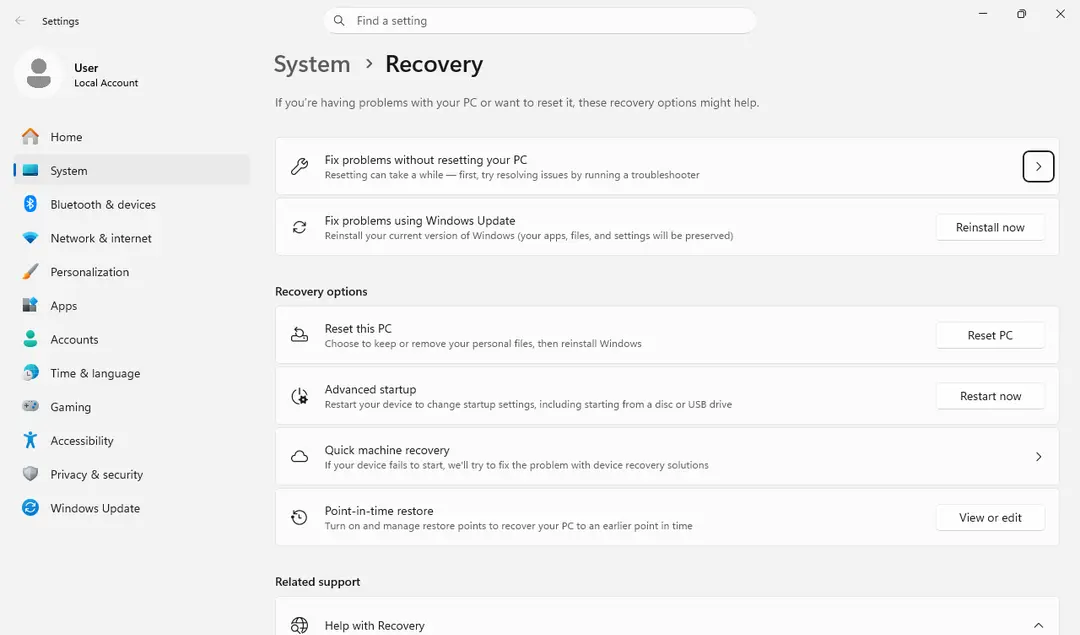Expand the Quick machine recovery chevron

coord(1038,457)
